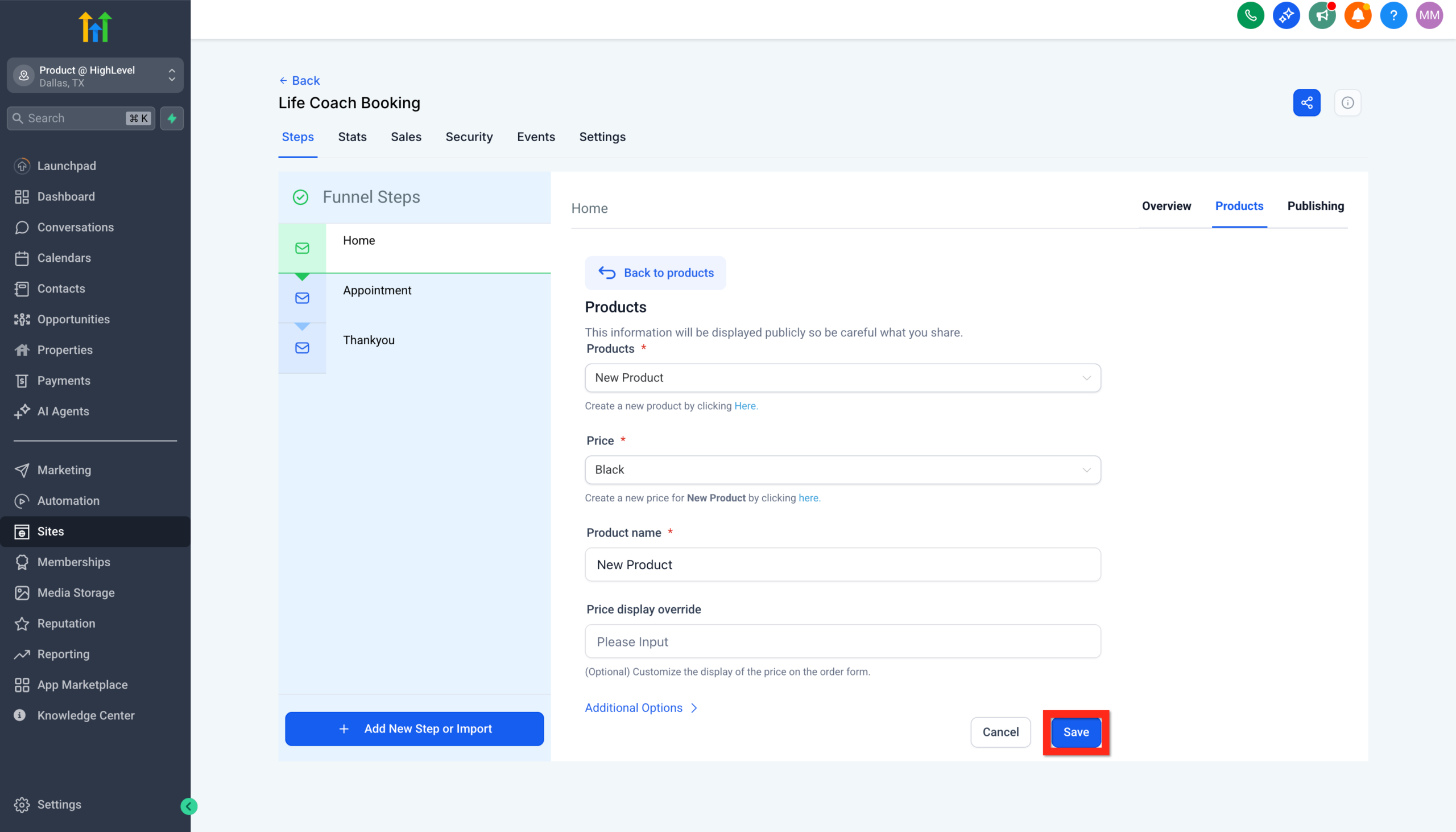Viewport: 1456px width, 832px height.
Task: Open the AI Agents panel
Action: pos(63,411)
